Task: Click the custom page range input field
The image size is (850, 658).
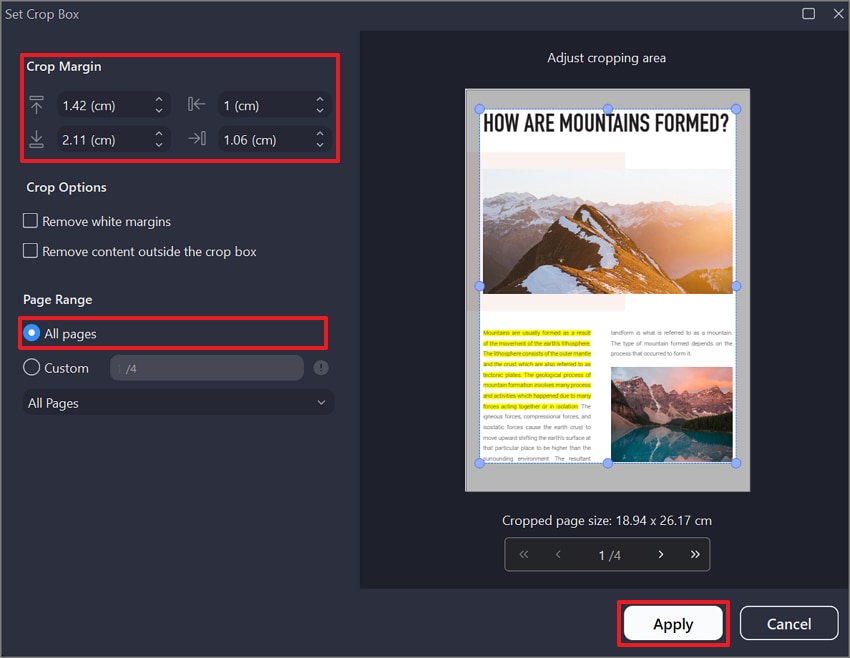Action: point(207,368)
